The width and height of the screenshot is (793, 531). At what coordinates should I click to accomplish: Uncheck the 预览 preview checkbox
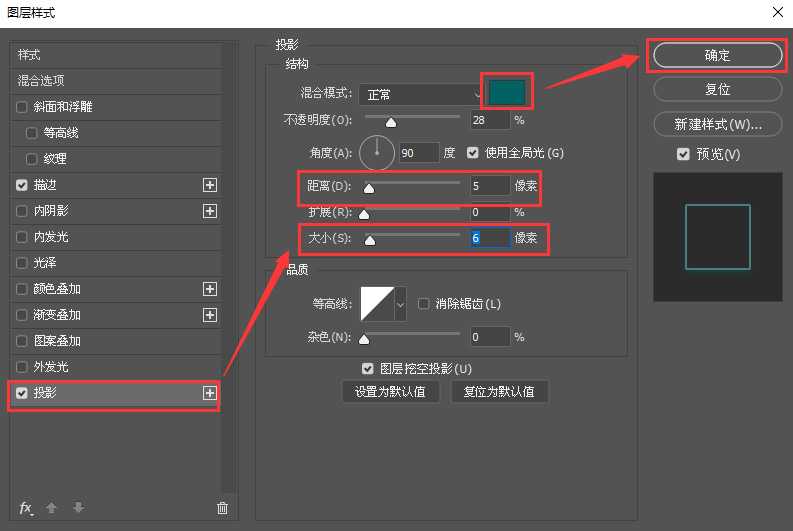[x=683, y=154]
